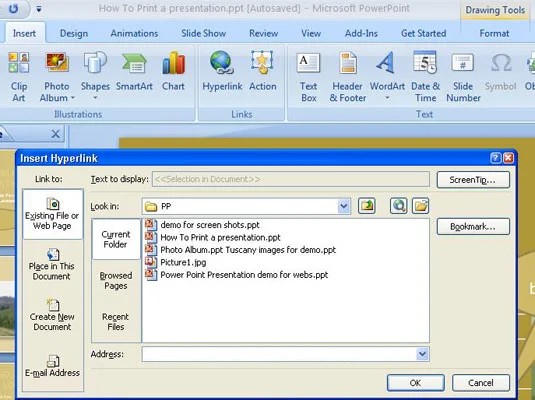Show Recent Files list
Screen dimensions: 535x400
coord(116,322)
